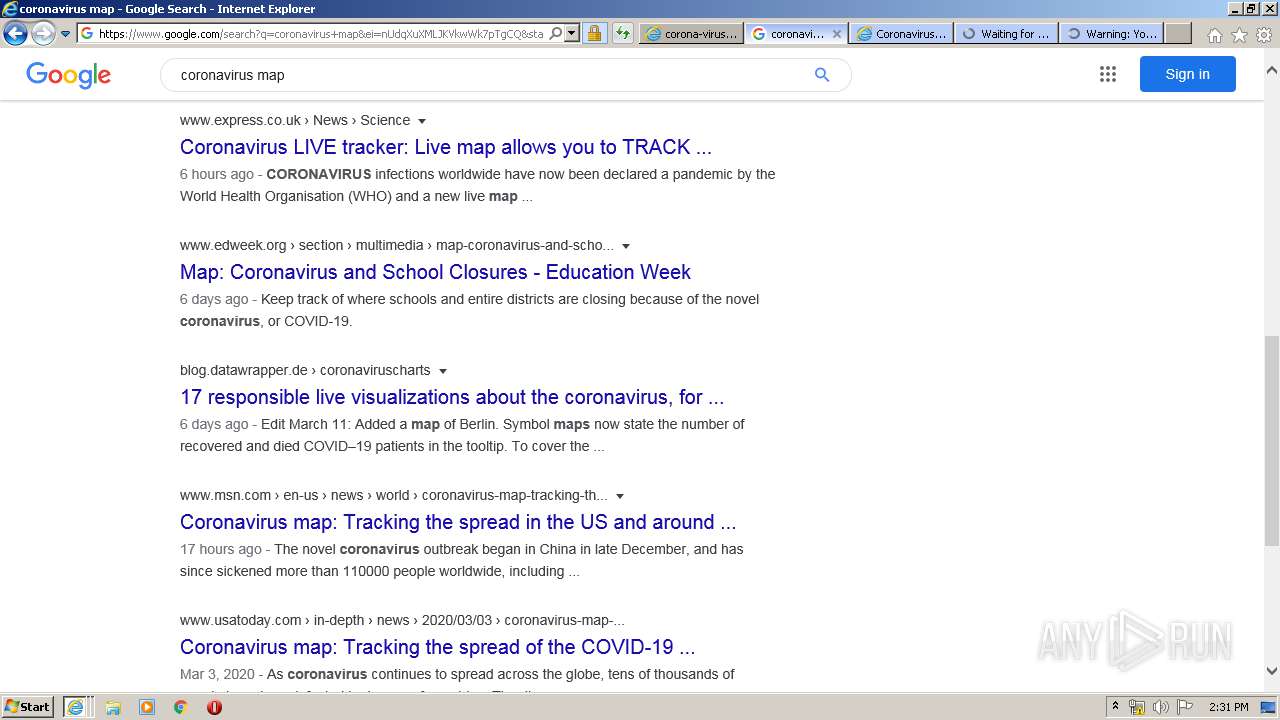Viewport: 1280px width, 720px height.
Task: Click the Google logo
Action: pos(68,75)
